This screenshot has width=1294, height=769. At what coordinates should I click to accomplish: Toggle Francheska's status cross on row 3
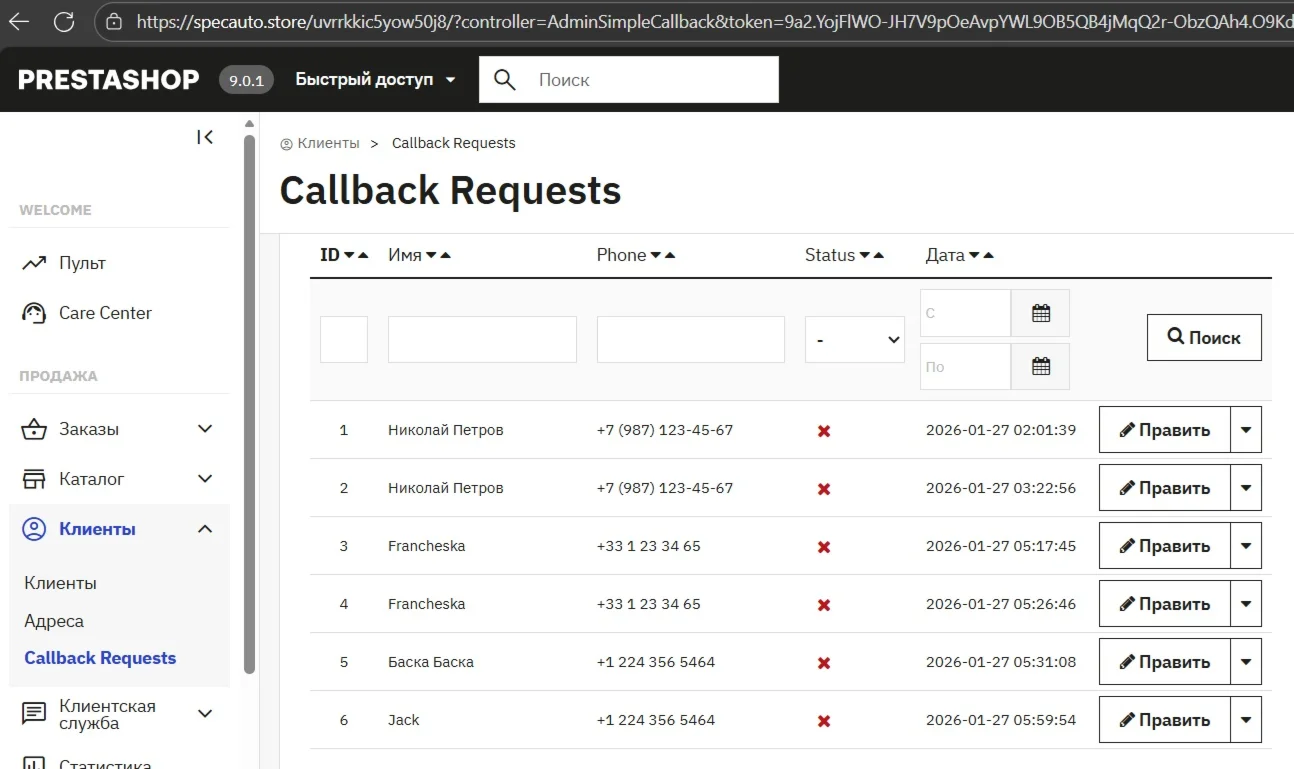pos(822,546)
